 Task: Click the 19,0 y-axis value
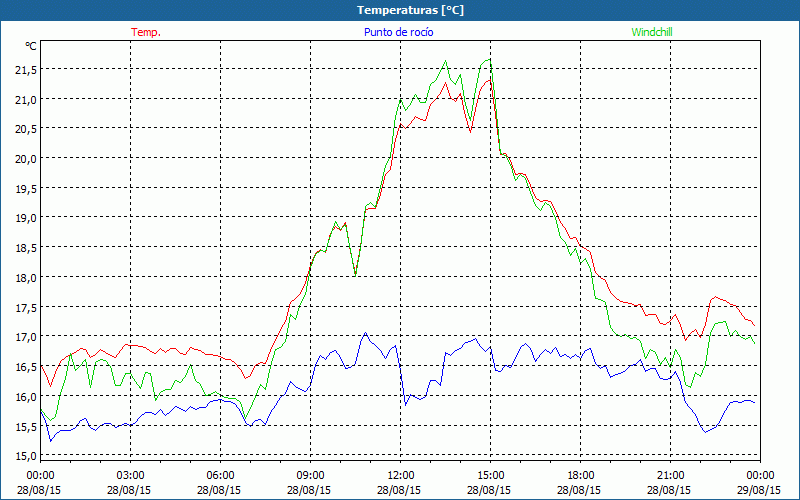coord(26,219)
